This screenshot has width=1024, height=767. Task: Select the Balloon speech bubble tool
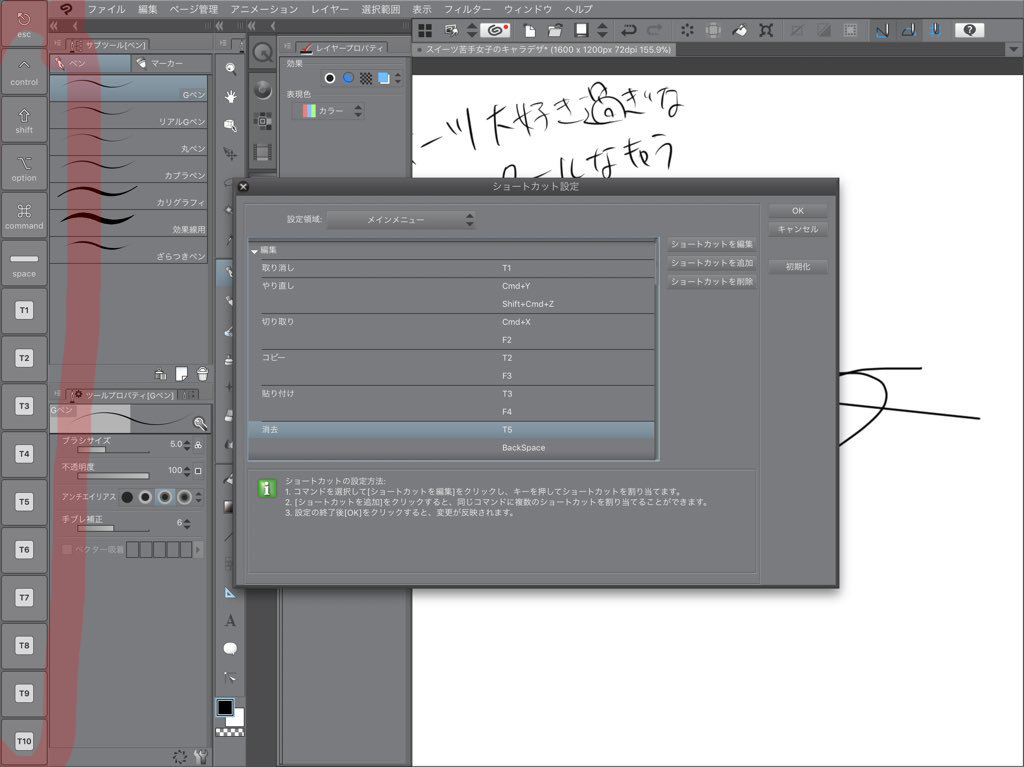coord(231,648)
